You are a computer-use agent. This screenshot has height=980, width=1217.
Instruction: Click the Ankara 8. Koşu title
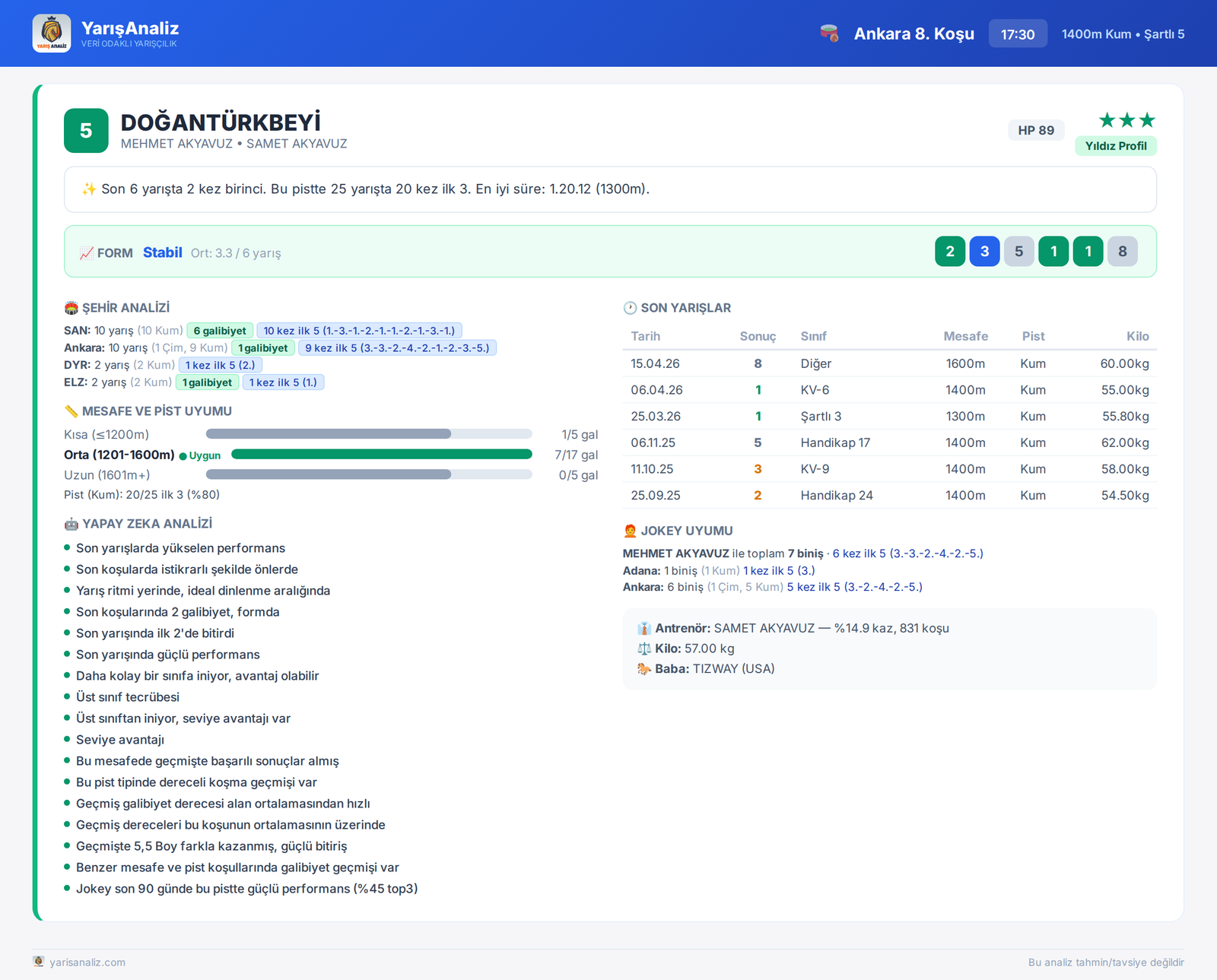(x=914, y=33)
